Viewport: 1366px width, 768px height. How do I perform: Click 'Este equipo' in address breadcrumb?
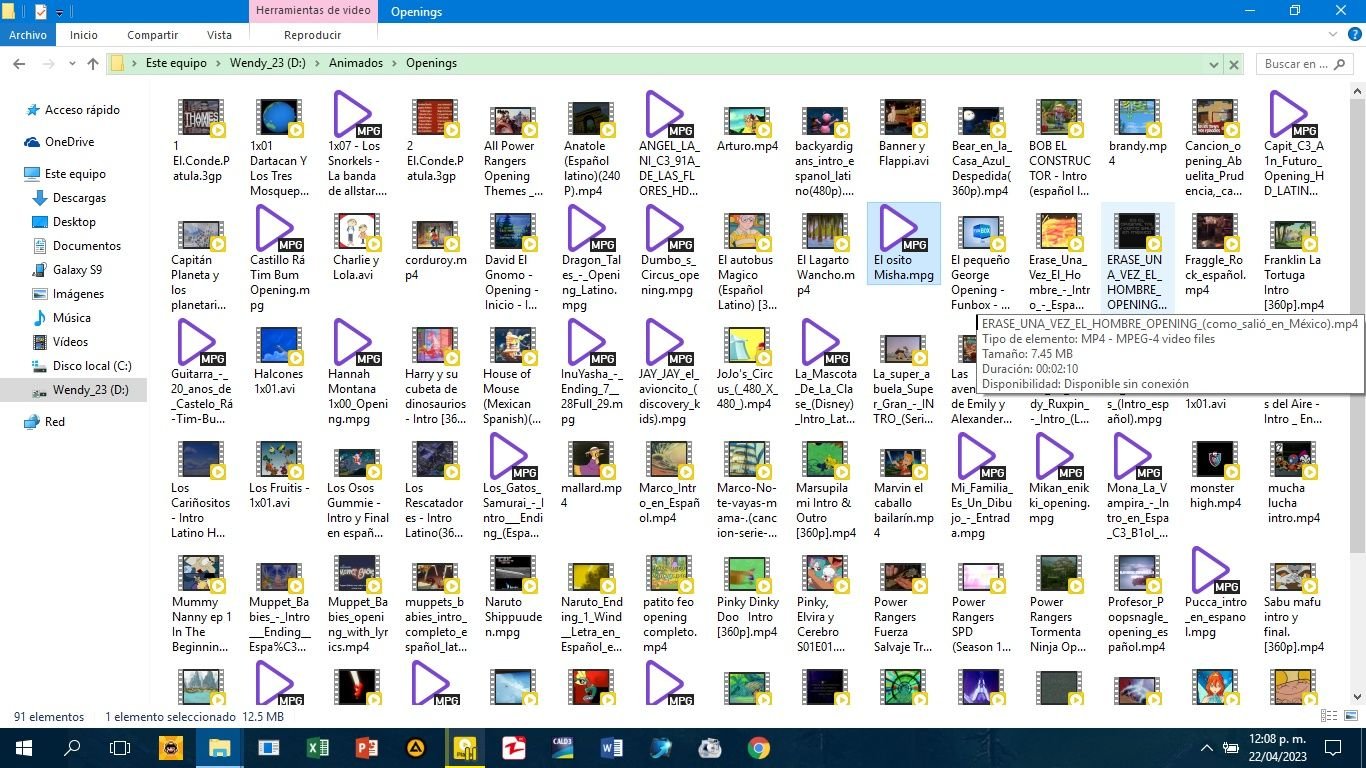[176, 63]
